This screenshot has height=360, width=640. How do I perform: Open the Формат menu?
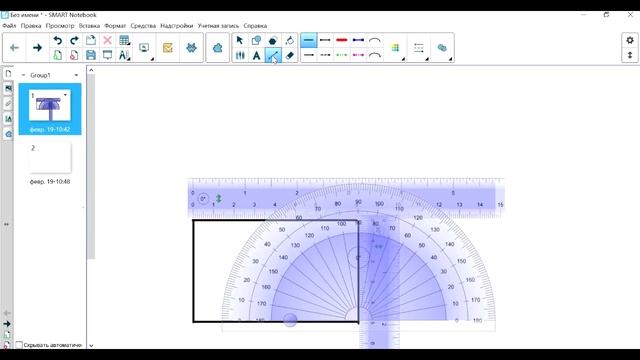[115, 26]
